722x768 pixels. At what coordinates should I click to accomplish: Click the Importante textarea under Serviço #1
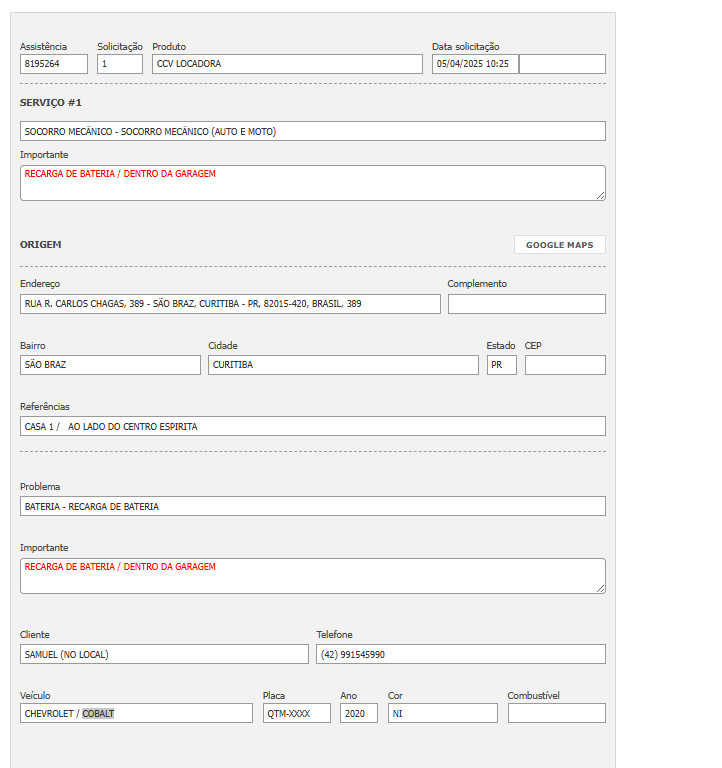(x=312, y=183)
